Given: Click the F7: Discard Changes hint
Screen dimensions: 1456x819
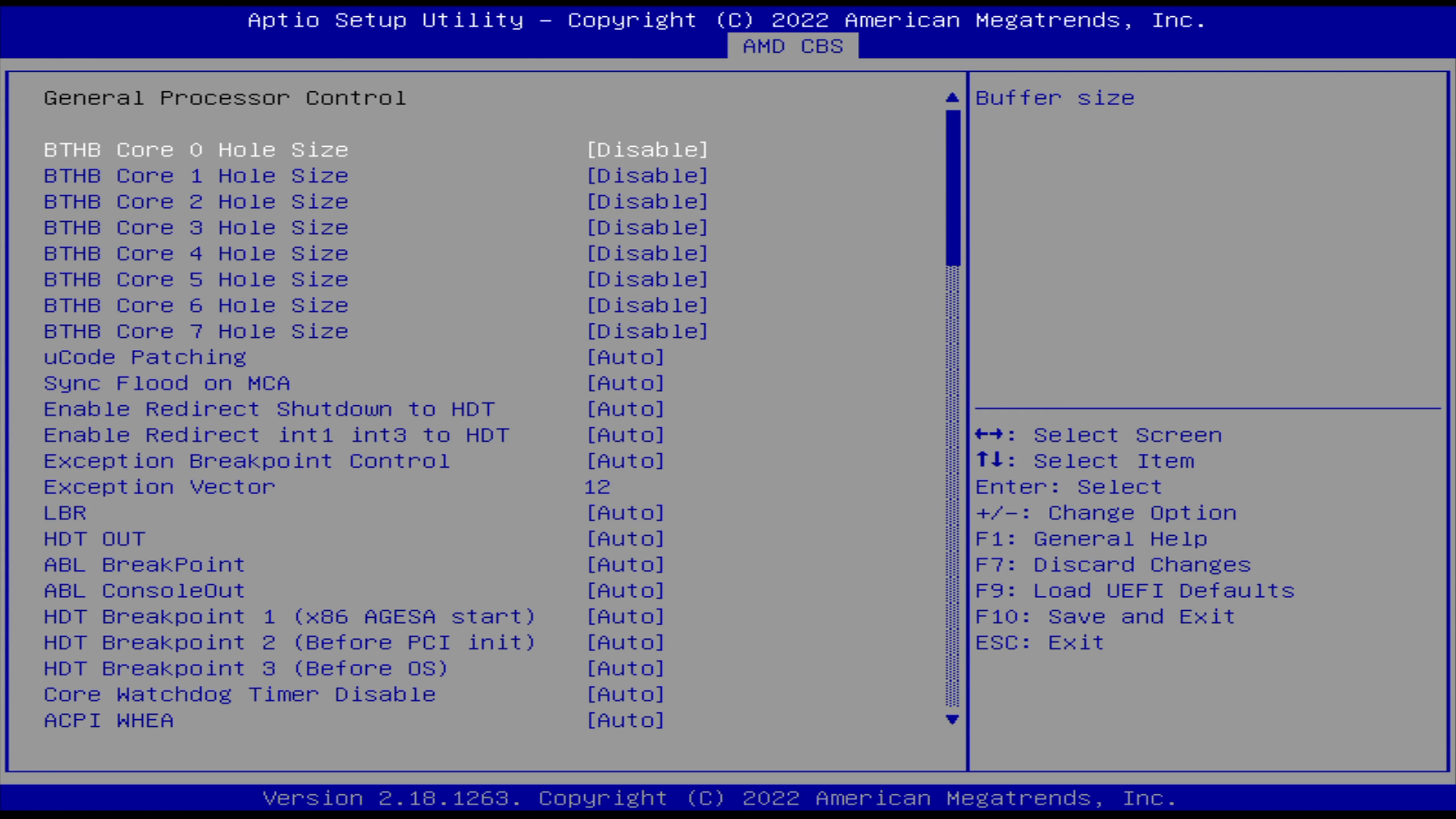Looking at the screenshot, I should coord(1114,565).
